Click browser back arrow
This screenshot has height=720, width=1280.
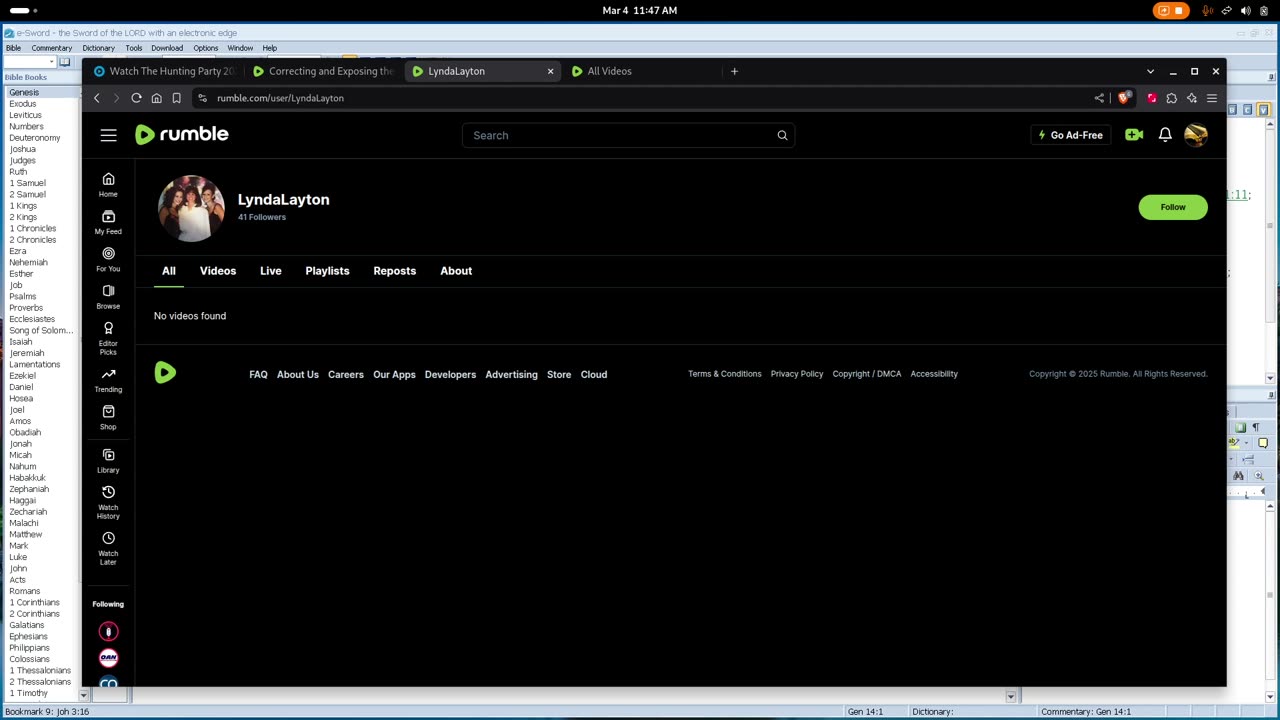click(x=96, y=98)
